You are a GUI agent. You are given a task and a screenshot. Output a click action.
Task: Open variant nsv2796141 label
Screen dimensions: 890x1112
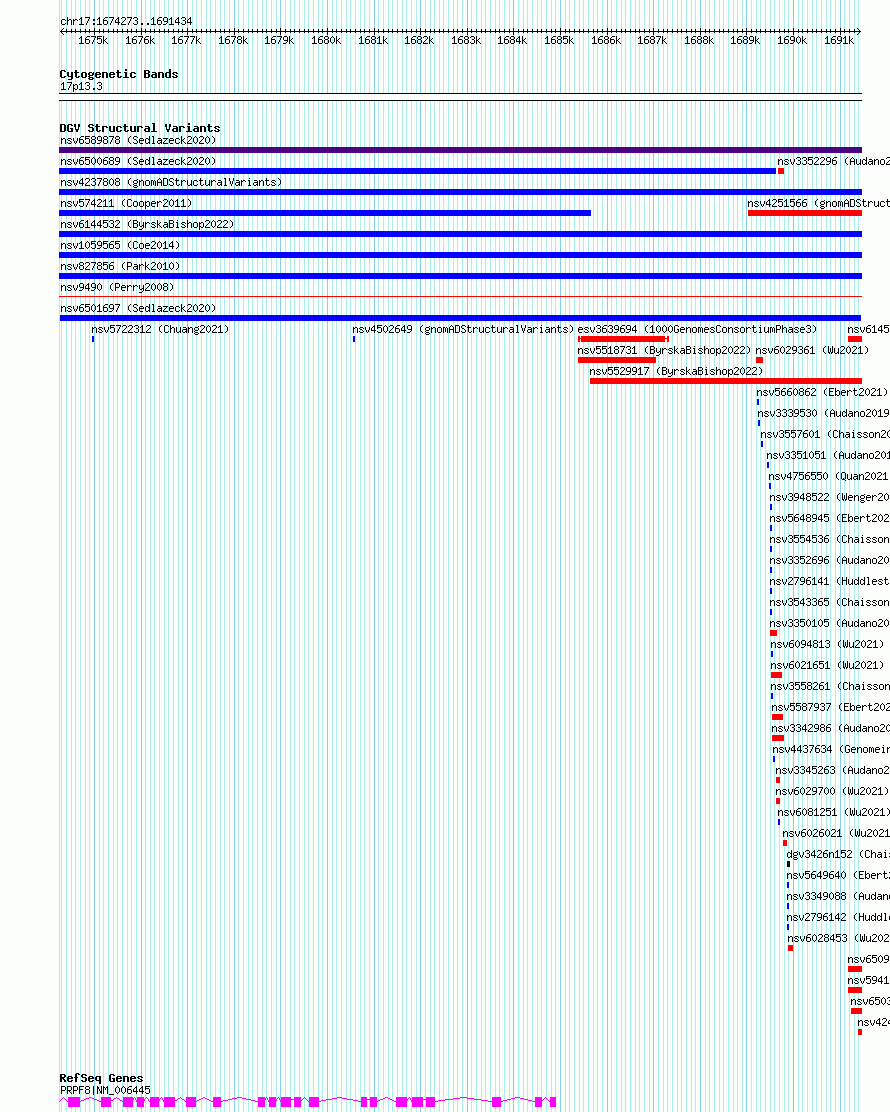[x=829, y=582]
